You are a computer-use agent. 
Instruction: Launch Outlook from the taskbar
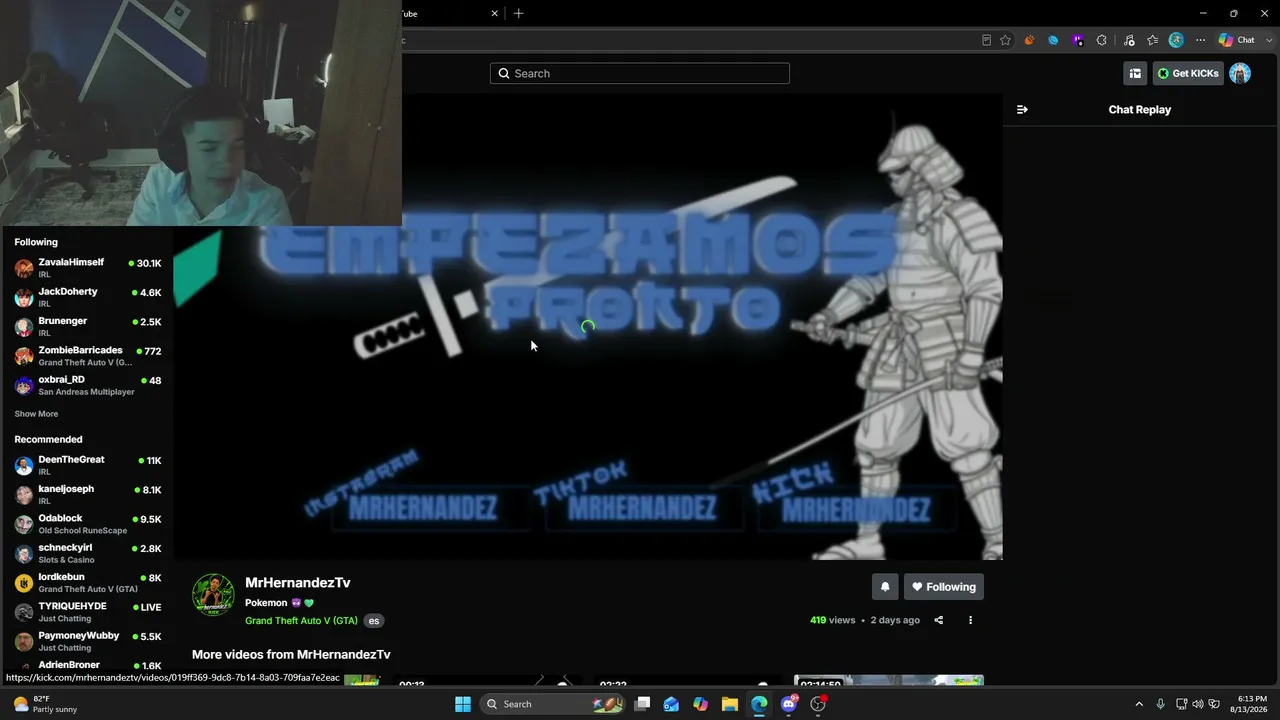[671, 704]
